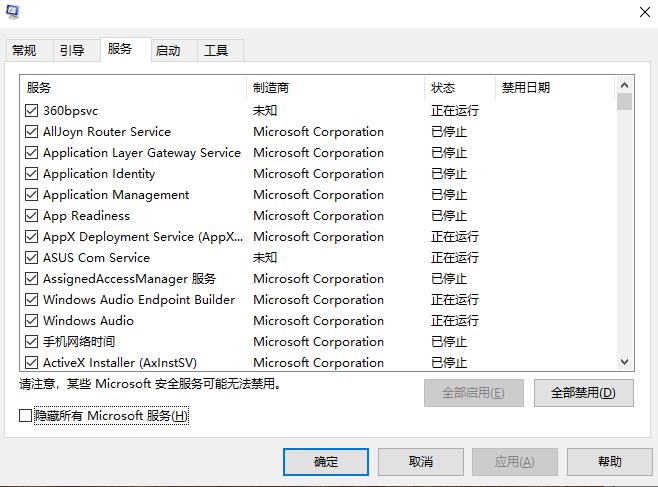658x487 pixels.
Task: Click the 应用(A) button
Action: point(515,462)
